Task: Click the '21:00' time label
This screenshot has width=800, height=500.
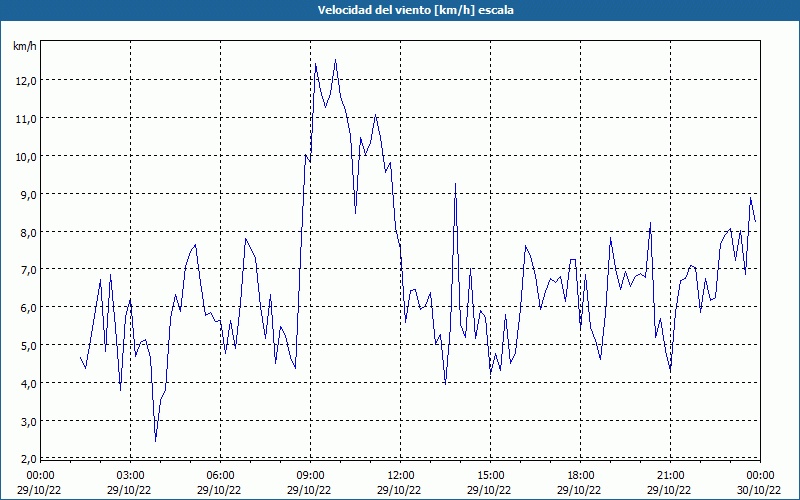Action: 670,476
